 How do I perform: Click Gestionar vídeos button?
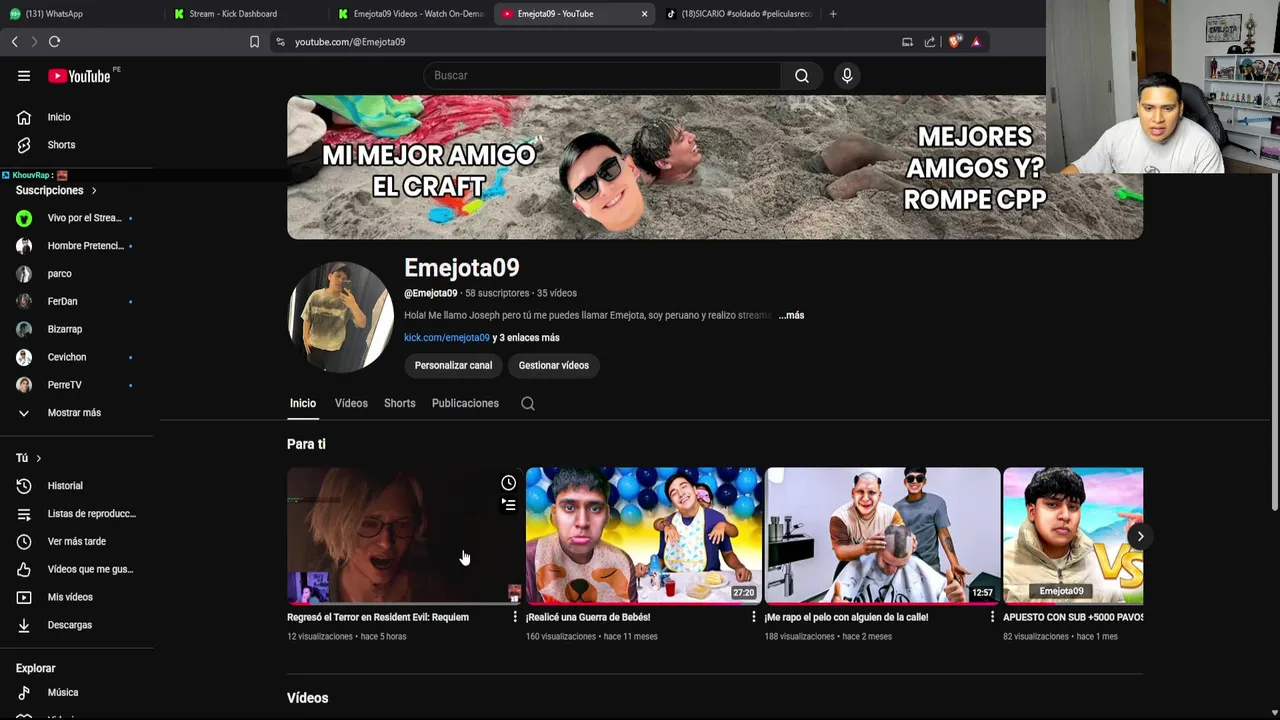pyautogui.click(x=554, y=366)
